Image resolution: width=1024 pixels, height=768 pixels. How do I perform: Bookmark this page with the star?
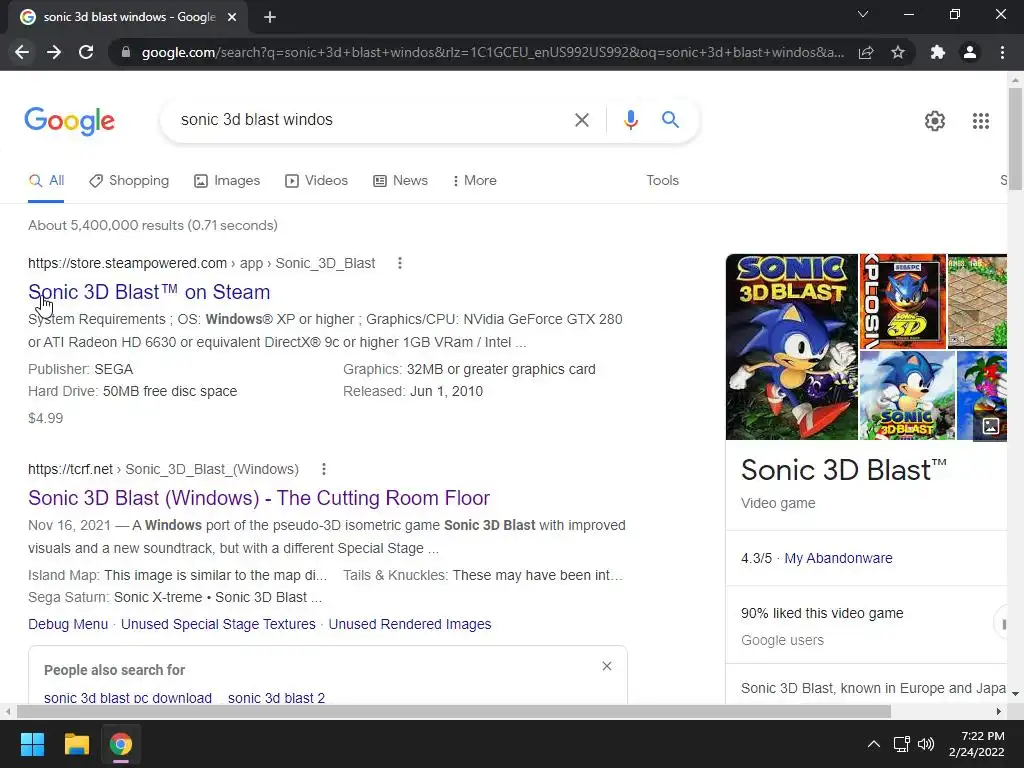click(898, 52)
